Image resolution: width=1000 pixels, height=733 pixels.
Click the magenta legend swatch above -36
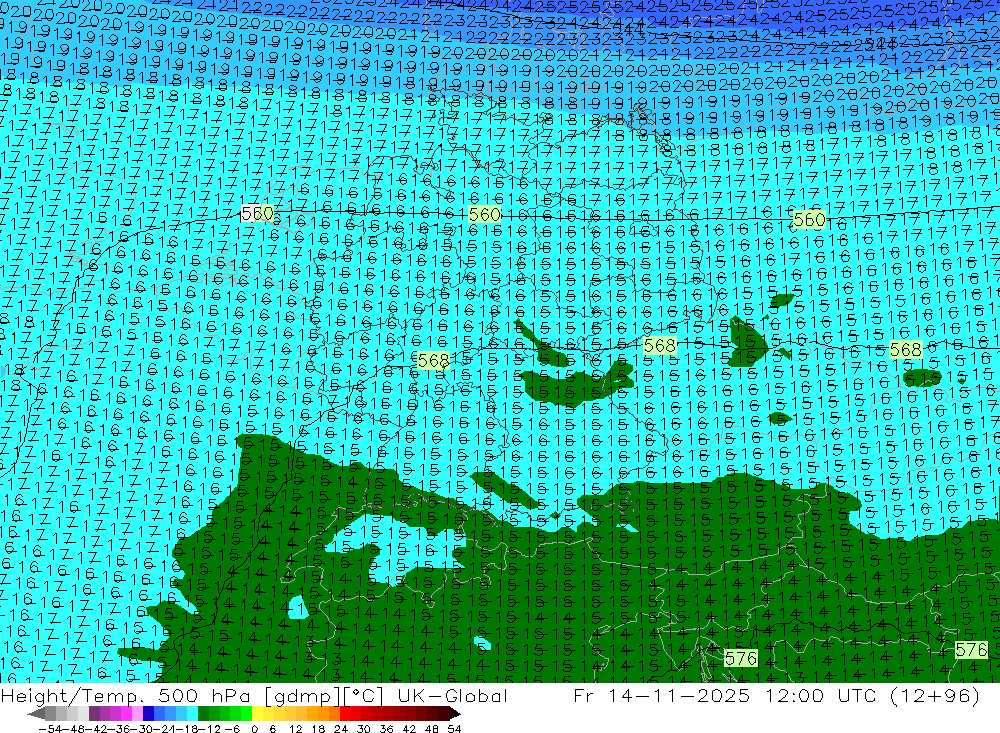tap(126, 714)
